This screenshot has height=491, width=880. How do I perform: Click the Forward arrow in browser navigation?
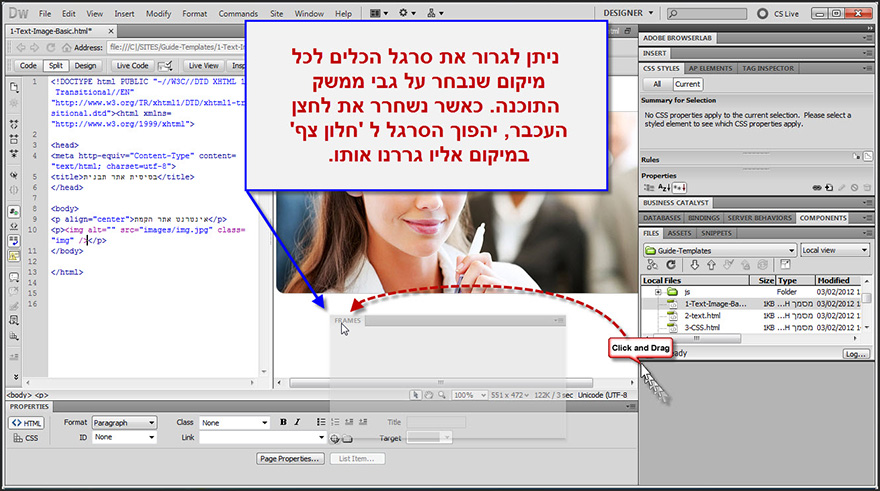pyautogui.click(x=35, y=48)
